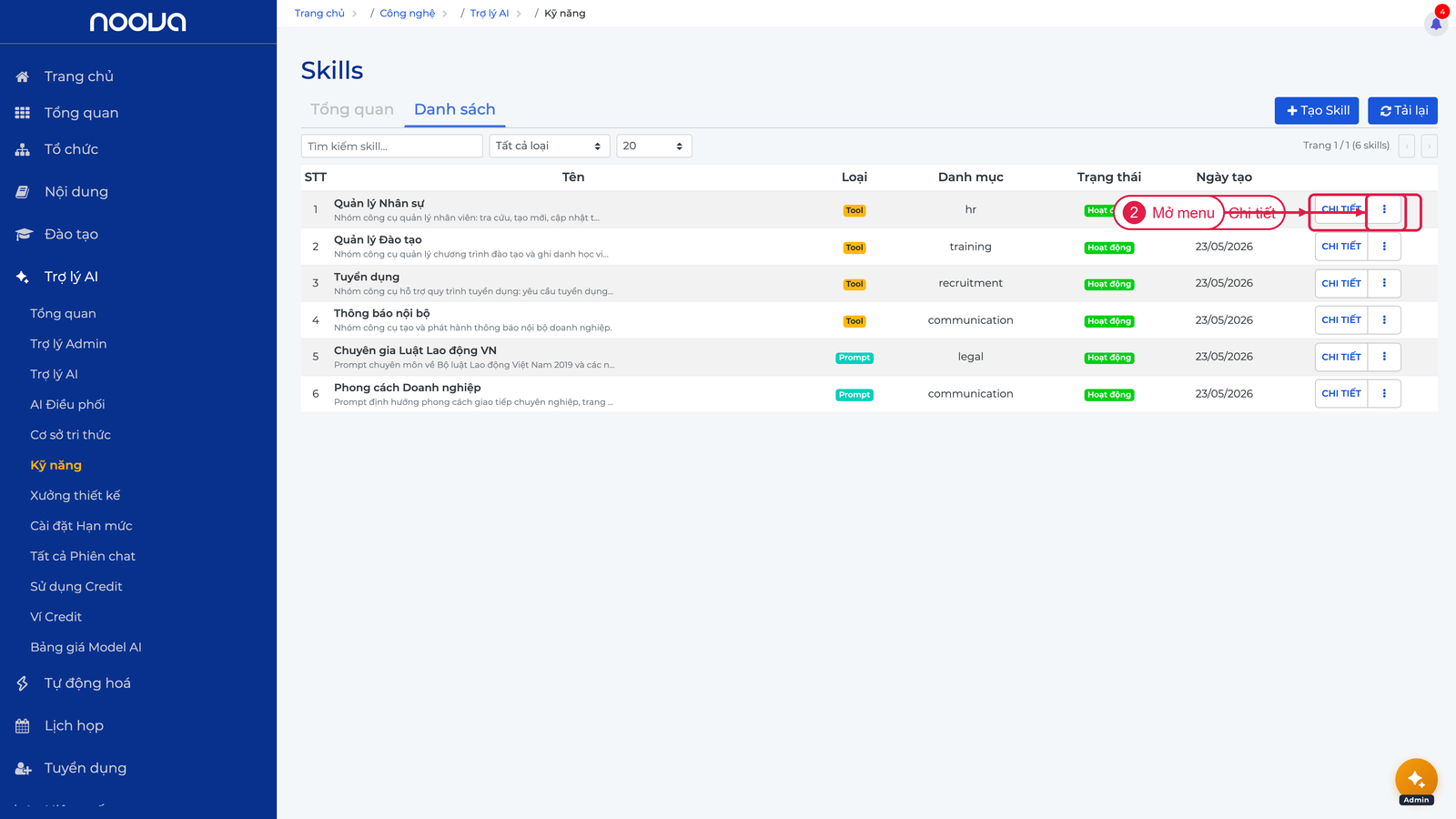This screenshot has width=1456, height=819.
Task: Click the Tạo Skill button
Action: (x=1317, y=110)
